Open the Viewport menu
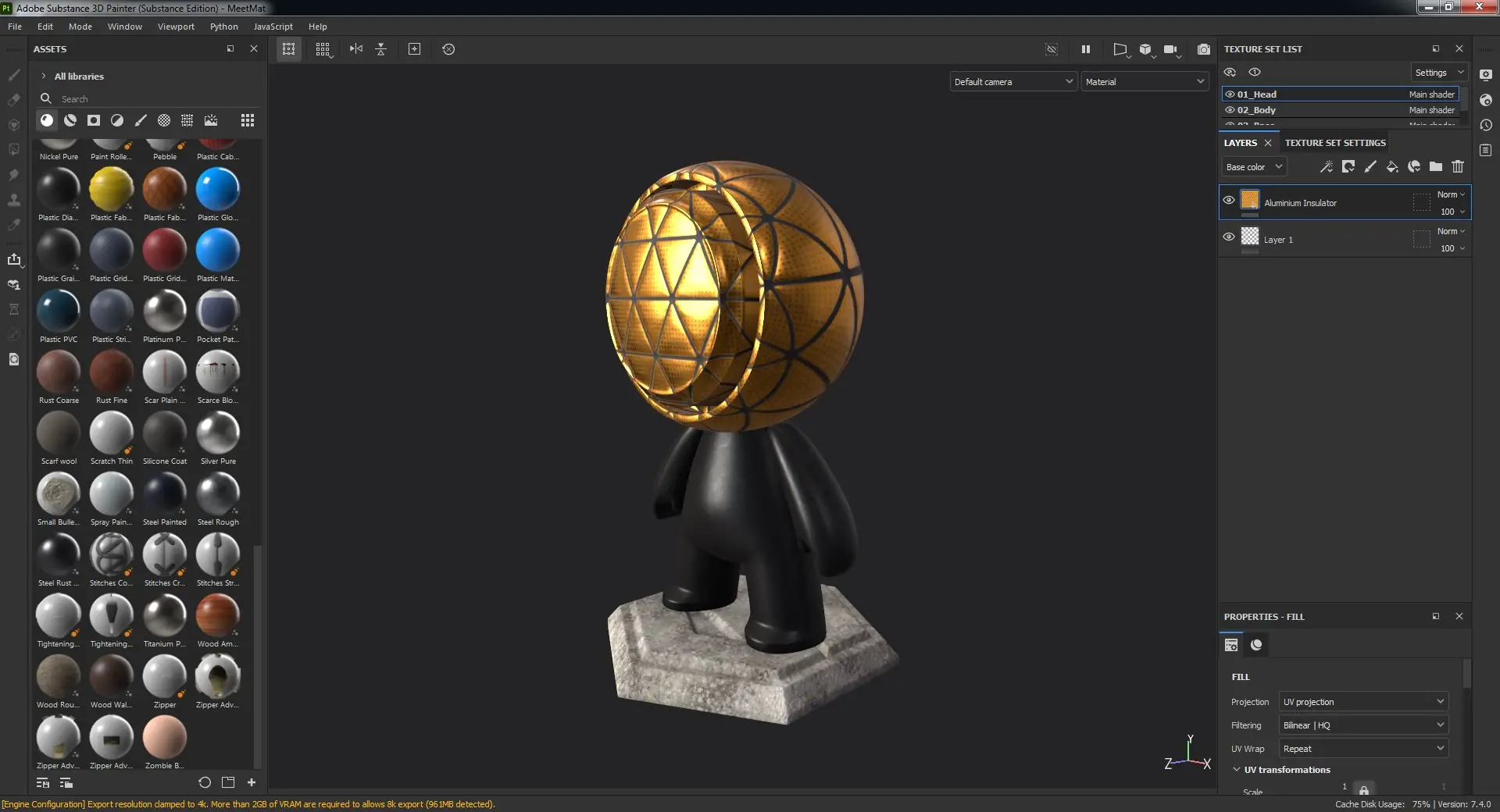Image resolution: width=1500 pixels, height=812 pixels. click(x=176, y=27)
